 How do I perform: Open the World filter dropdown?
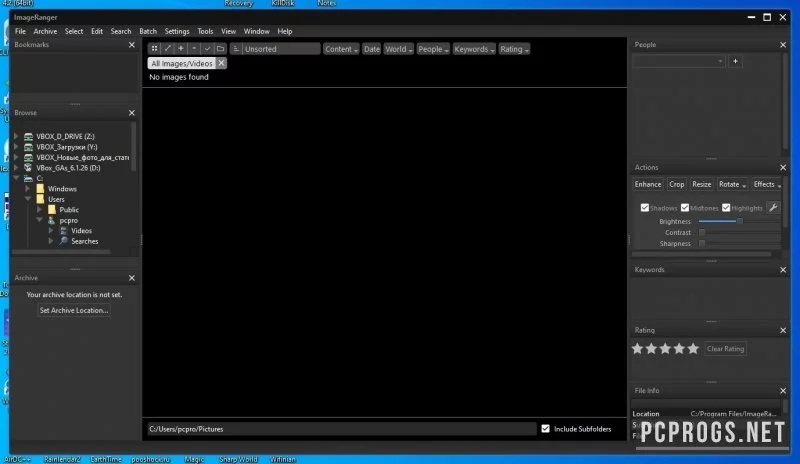coord(398,49)
